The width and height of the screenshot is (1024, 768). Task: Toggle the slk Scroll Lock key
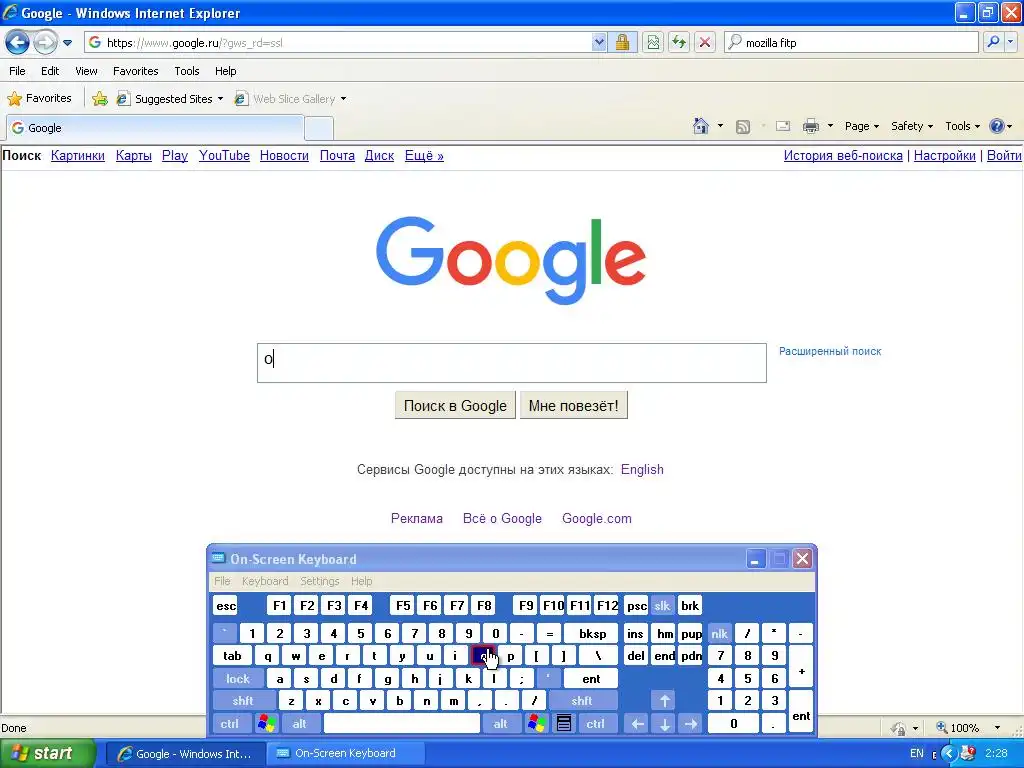pyautogui.click(x=662, y=605)
